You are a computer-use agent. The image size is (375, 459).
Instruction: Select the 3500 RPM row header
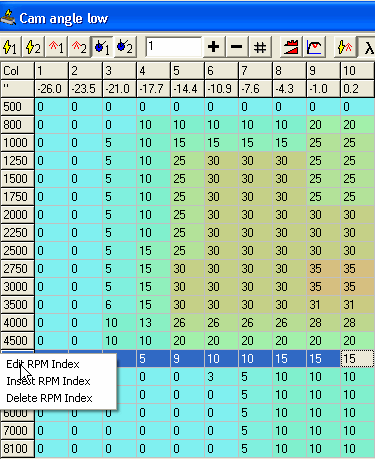pyautogui.click(x=17, y=305)
